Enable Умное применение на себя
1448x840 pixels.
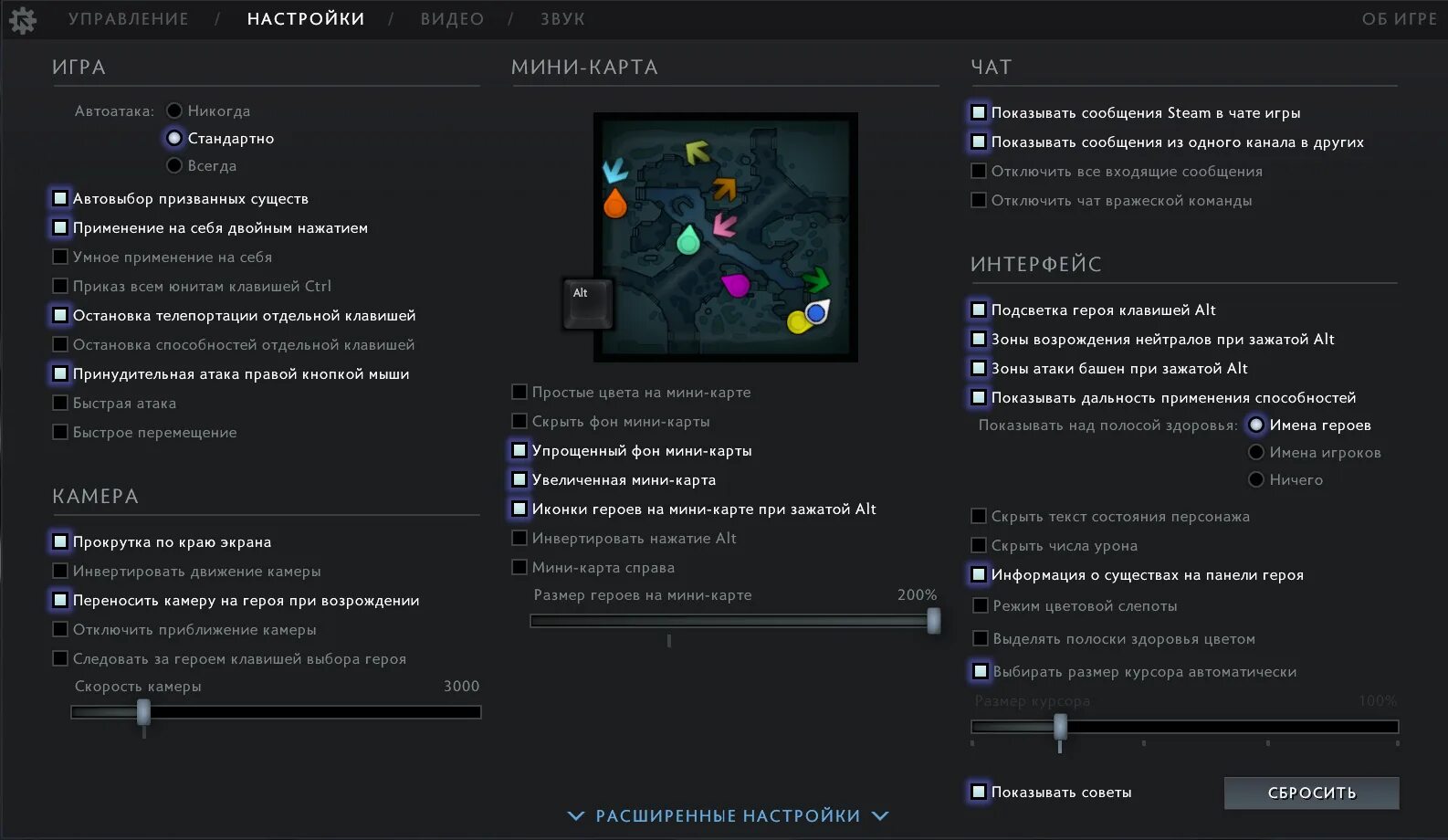point(60,257)
